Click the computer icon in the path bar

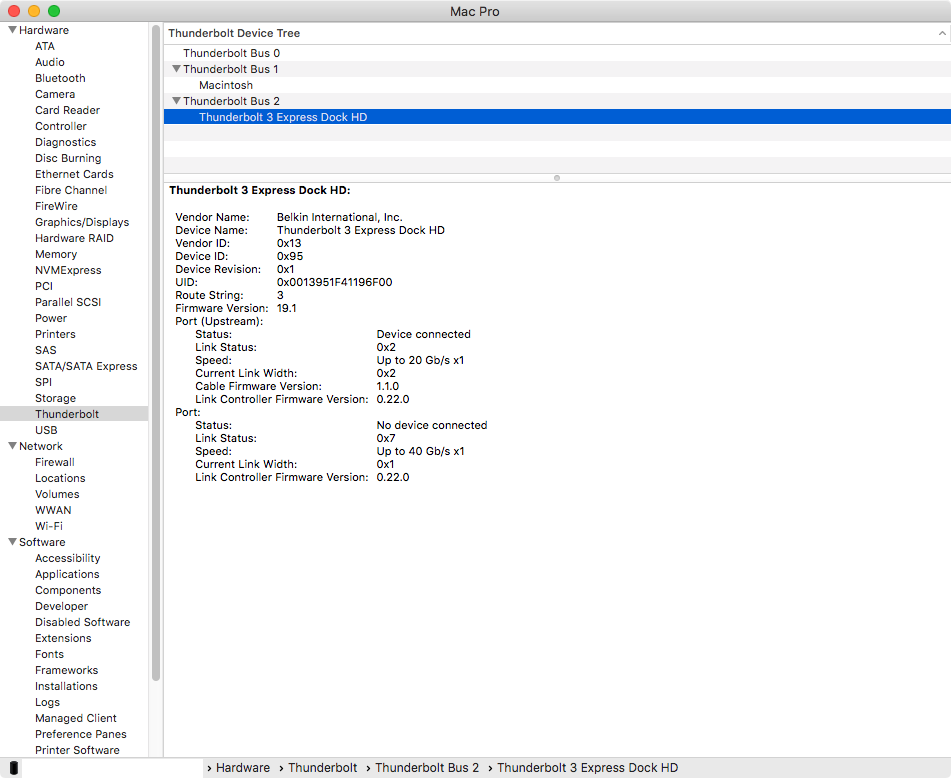pos(14,768)
